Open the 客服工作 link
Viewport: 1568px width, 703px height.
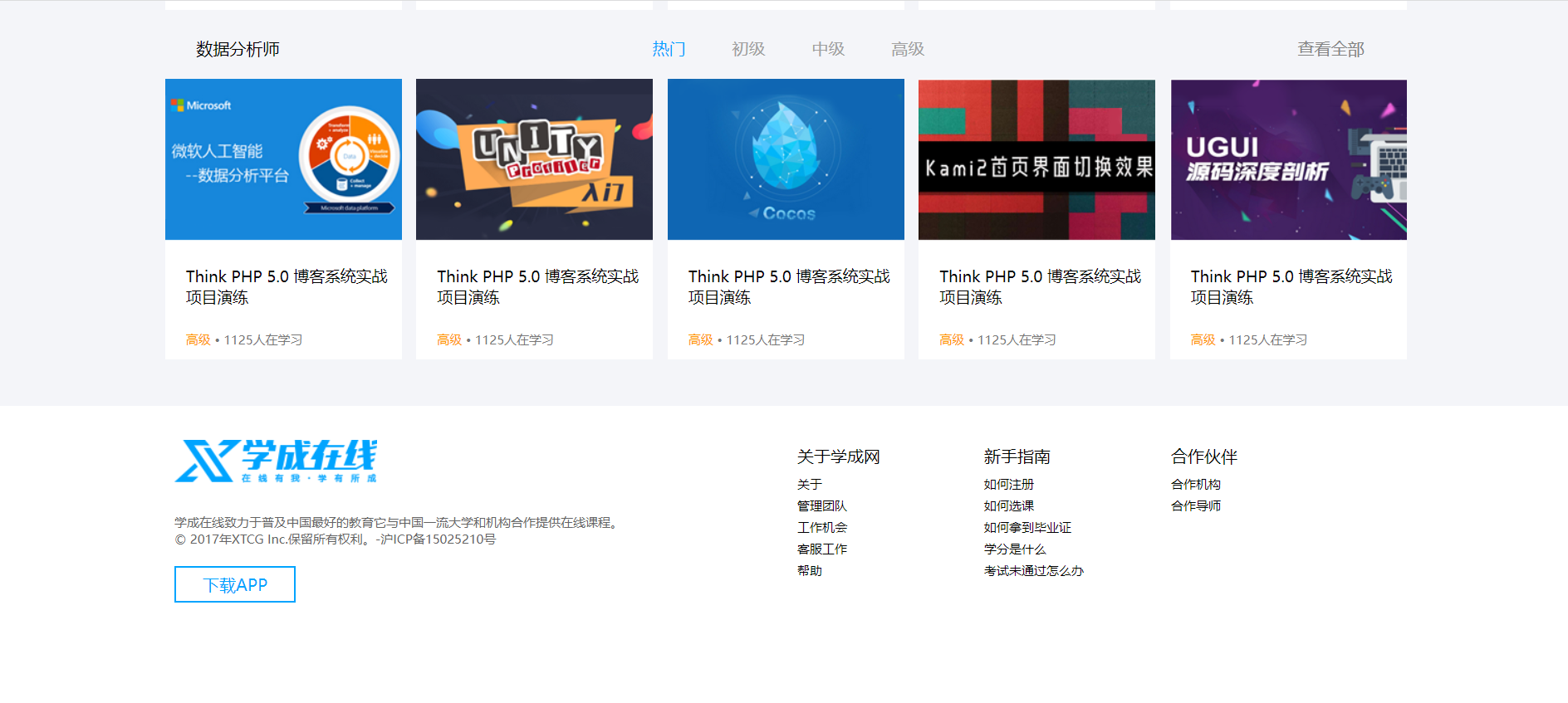822,549
